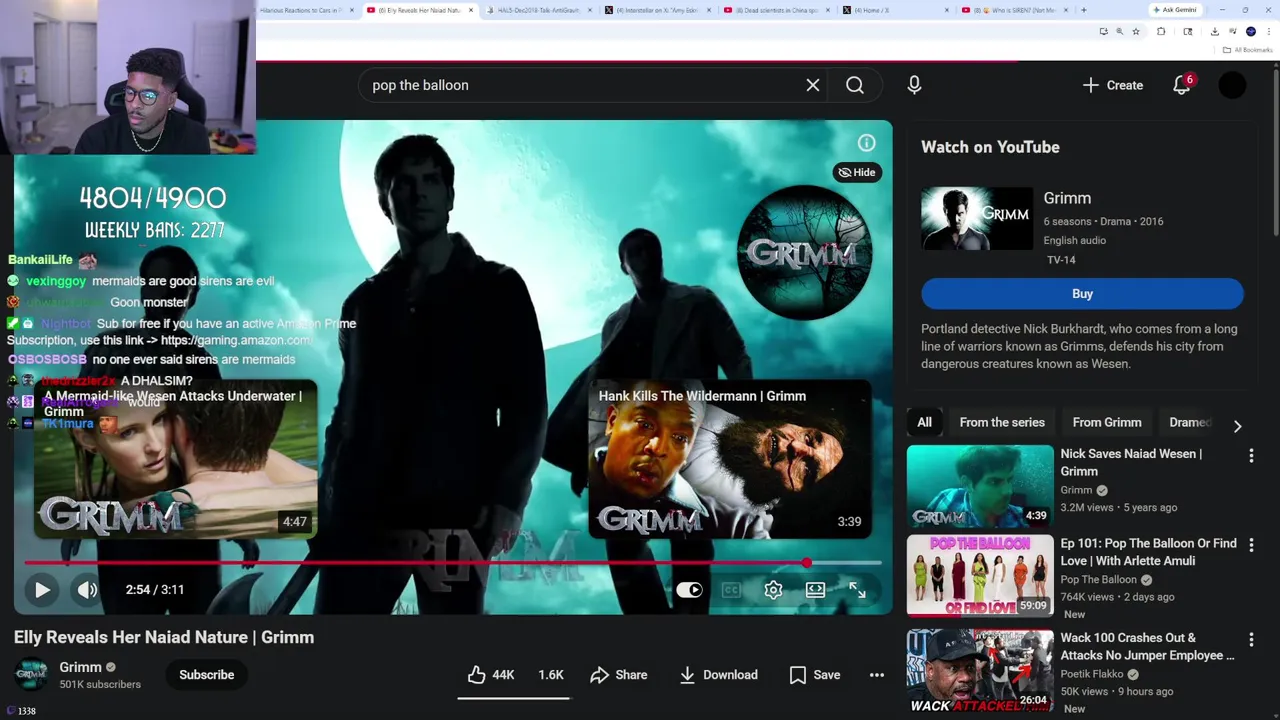Click the page zoom magnifier icon
The width and height of the screenshot is (1280, 720).
tap(1119, 31)
